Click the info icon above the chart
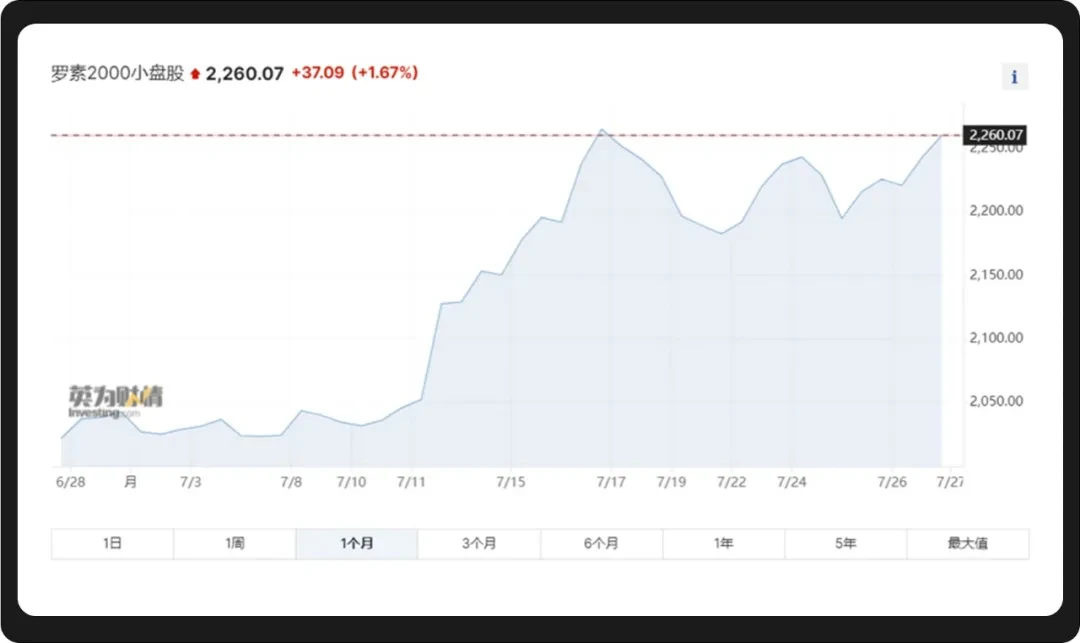 (1015, 77)
